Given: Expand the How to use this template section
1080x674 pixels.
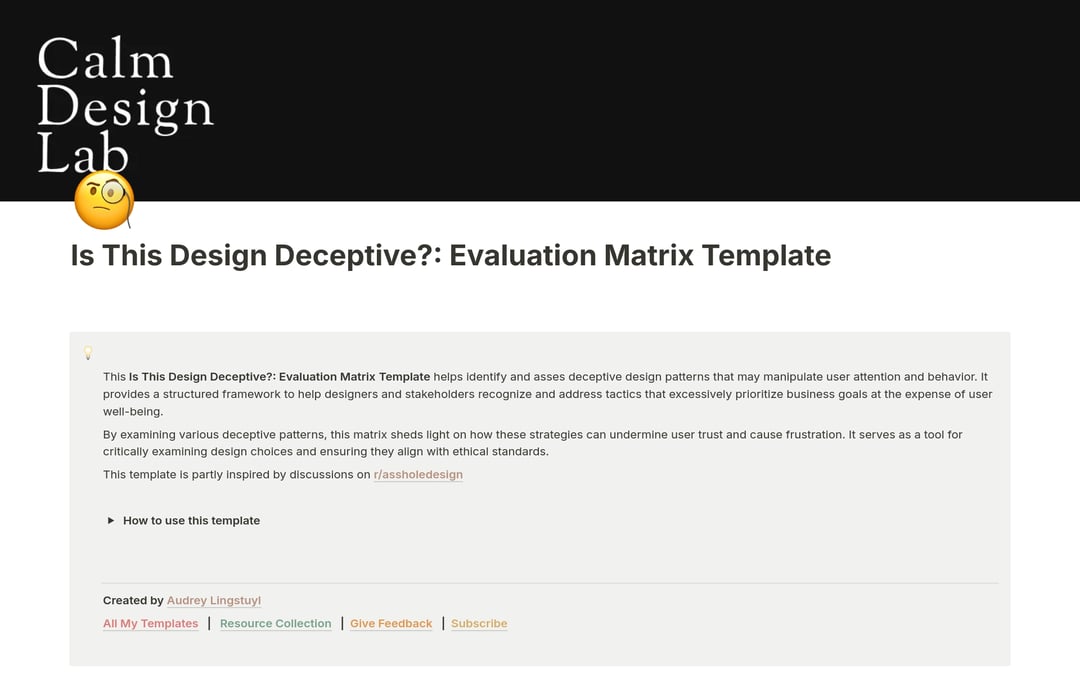Looking at the screenshot, I should [x=191, y=520].
